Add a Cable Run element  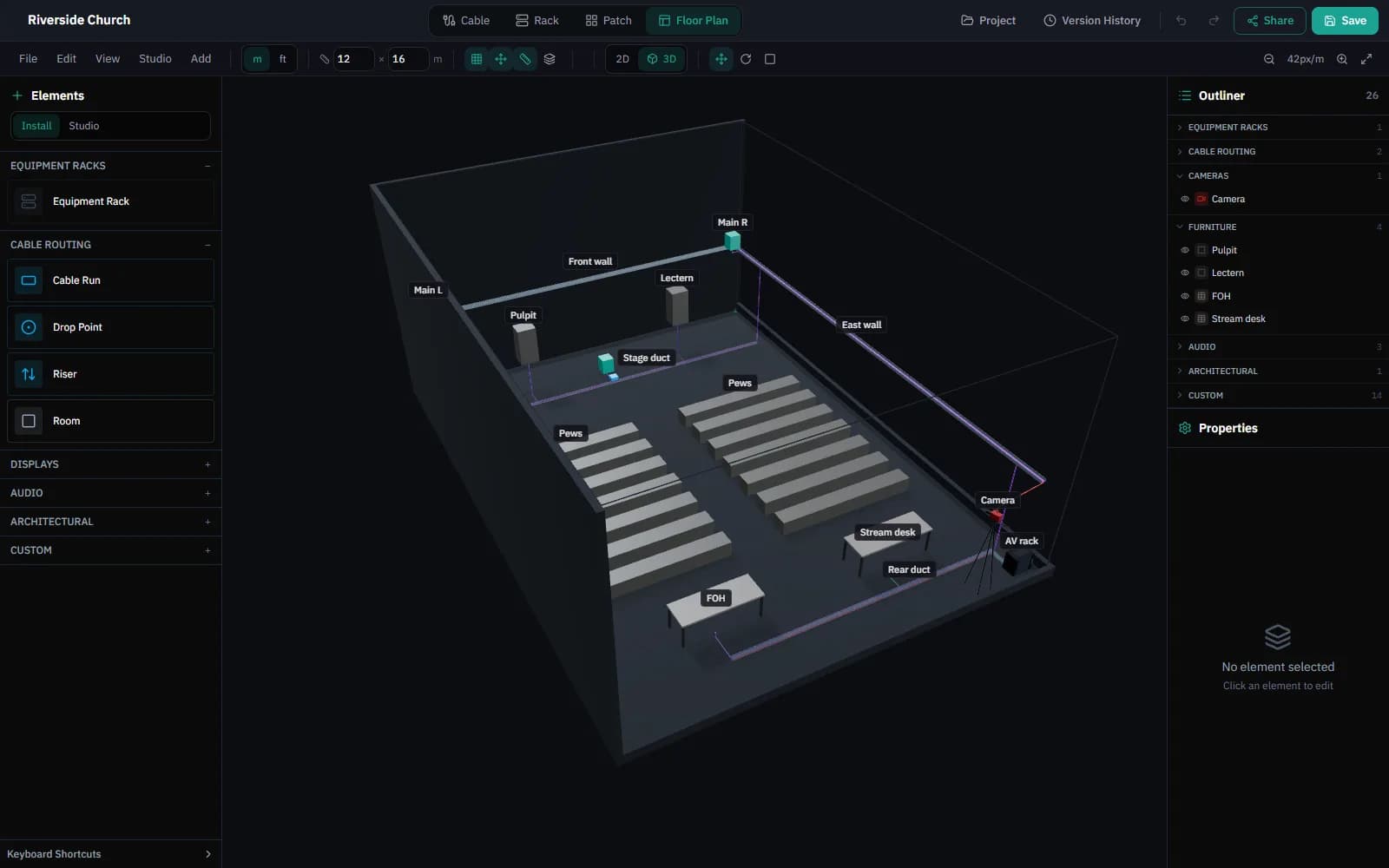(110, 280)
